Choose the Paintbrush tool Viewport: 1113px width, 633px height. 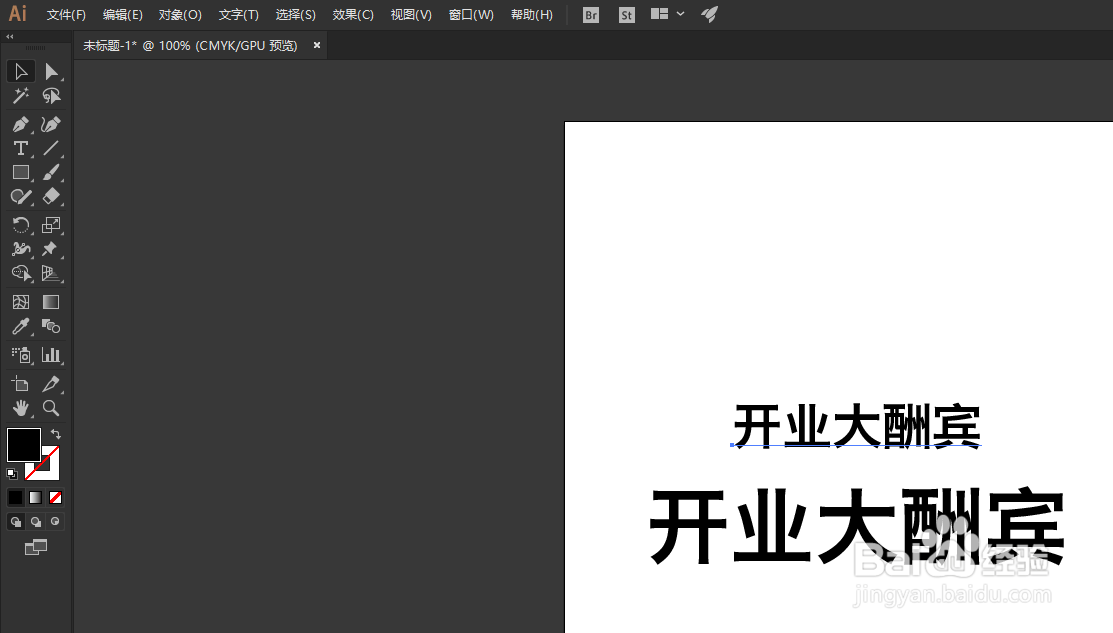[x=51, y=172]
